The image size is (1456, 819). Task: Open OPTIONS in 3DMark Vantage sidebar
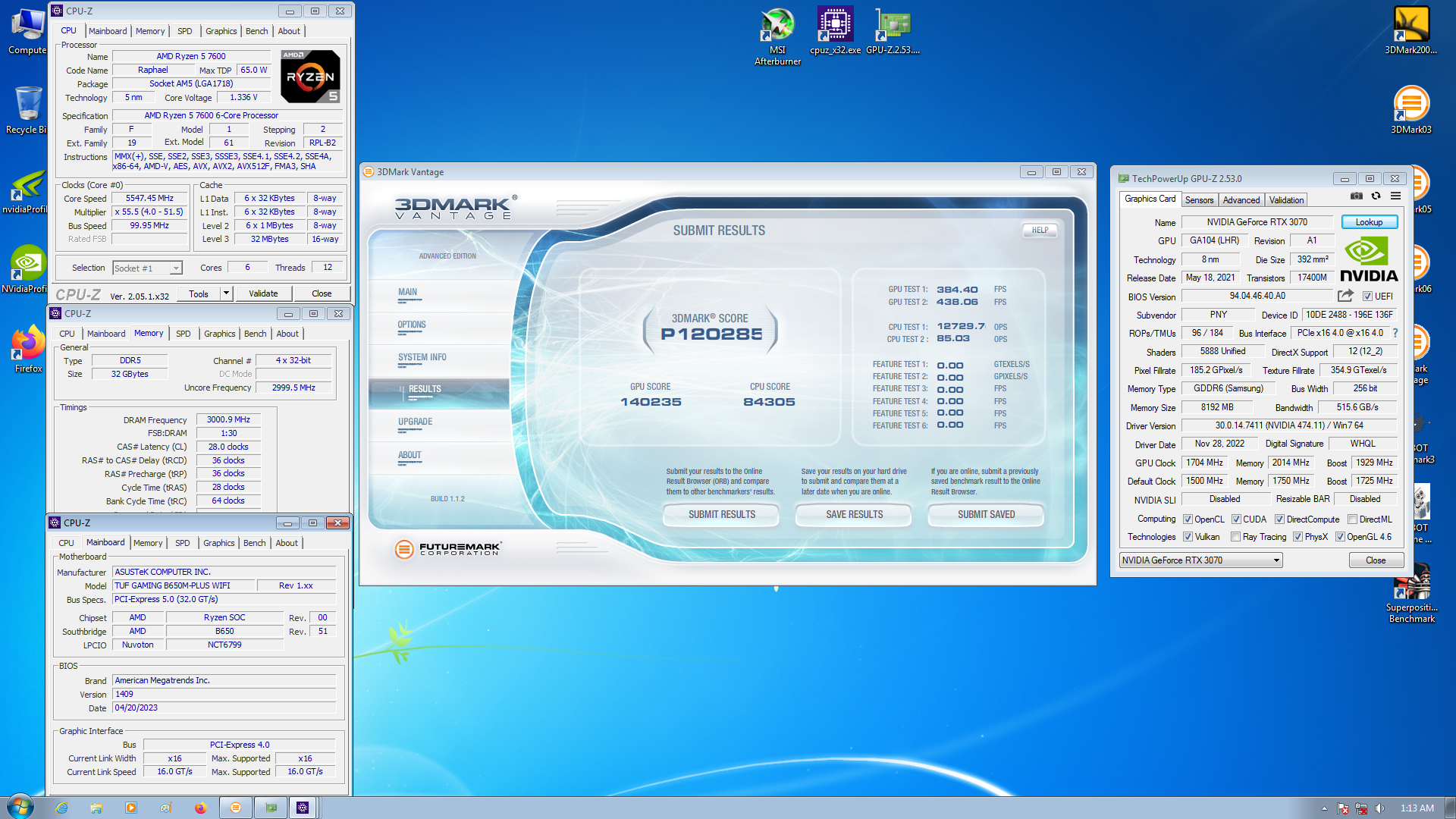[x=412, y=325]
